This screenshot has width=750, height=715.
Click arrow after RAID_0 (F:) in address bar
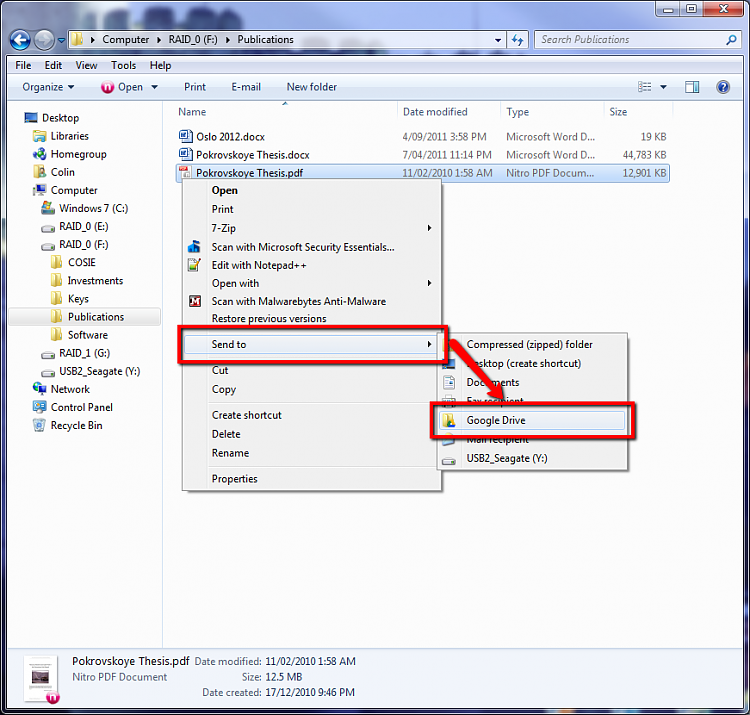click(x=228, y=40)
